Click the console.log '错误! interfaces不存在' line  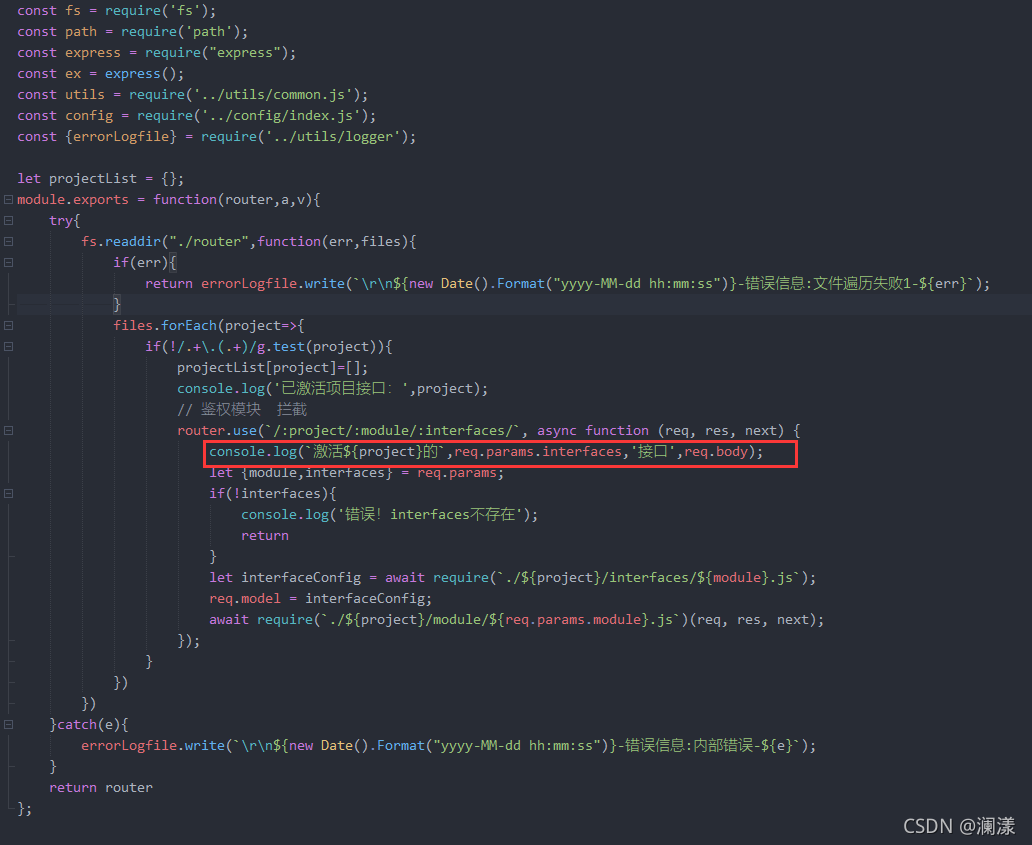pos(390,515)
